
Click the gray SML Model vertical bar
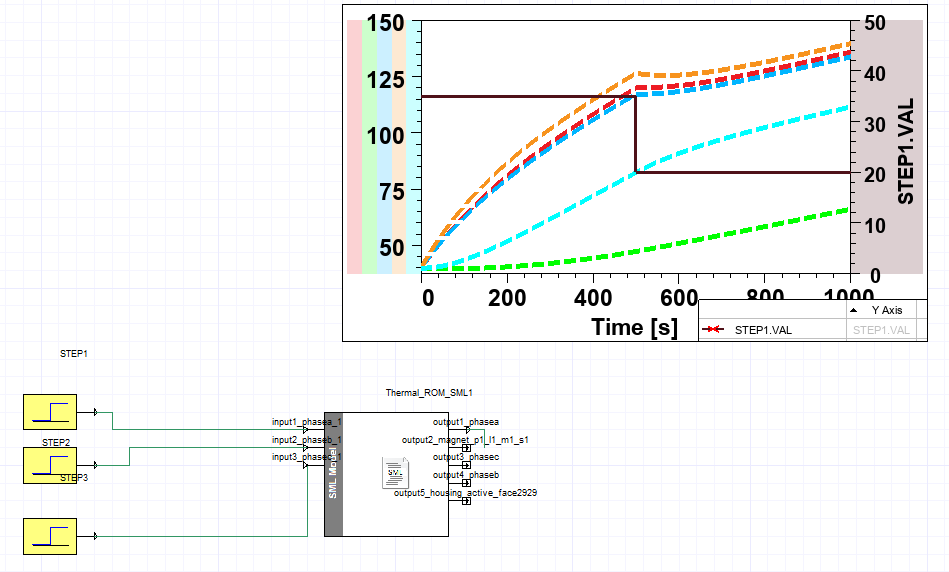[x=334, y=474]
